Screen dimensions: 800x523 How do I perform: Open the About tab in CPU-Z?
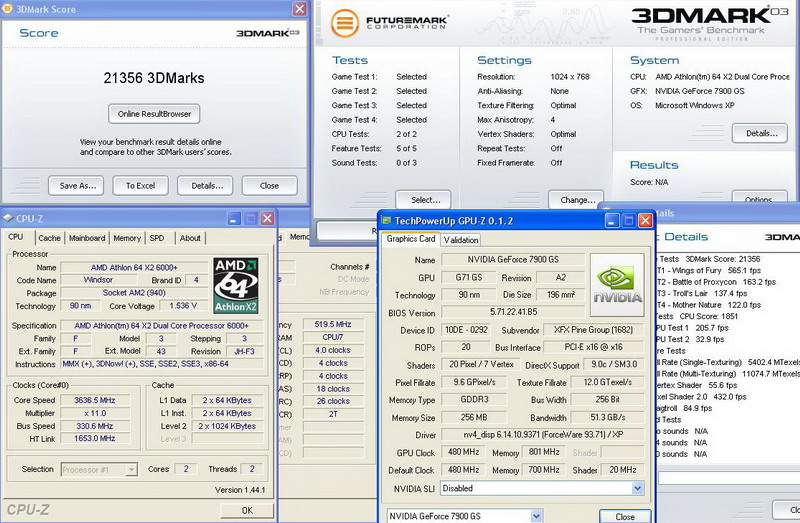pyautogui.click(x=190, y=238)
